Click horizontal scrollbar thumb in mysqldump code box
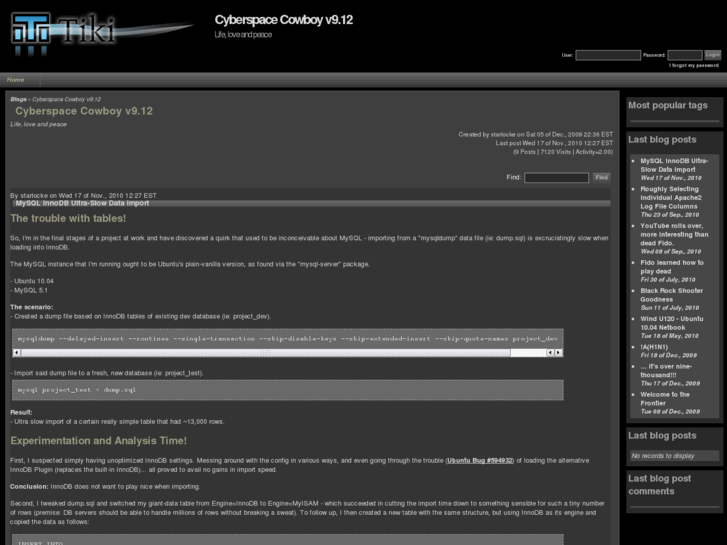 (x=266, y=353)
